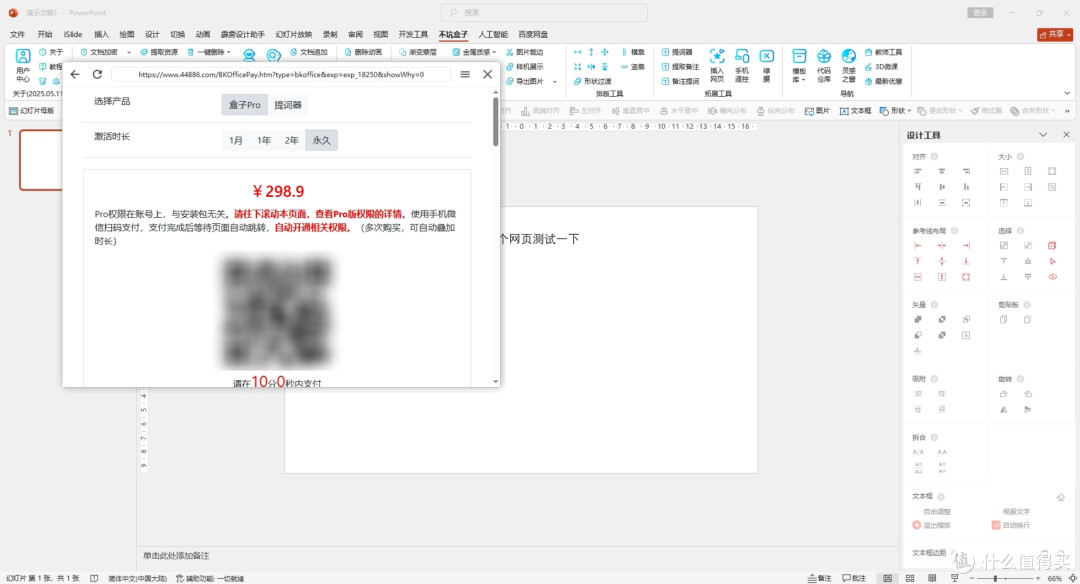This screenshot has width=1080, height=584.
Task: Click the 插入网页 insert webpage button
Action: pos(717,65)
